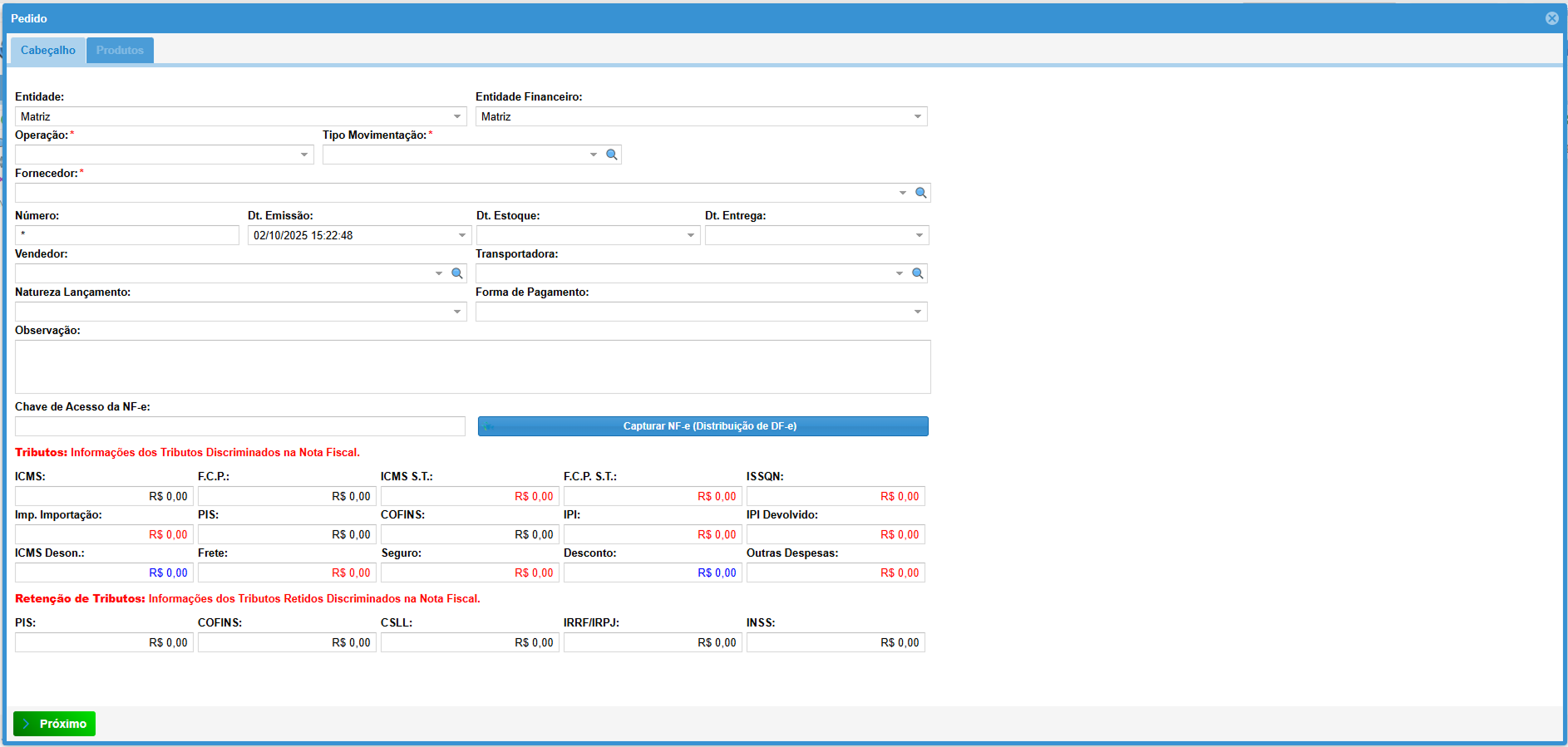Expand the Forma de Pagamento dropdown
The width and height of the screenshot is (1568, 747).
[x=918, y=312]
